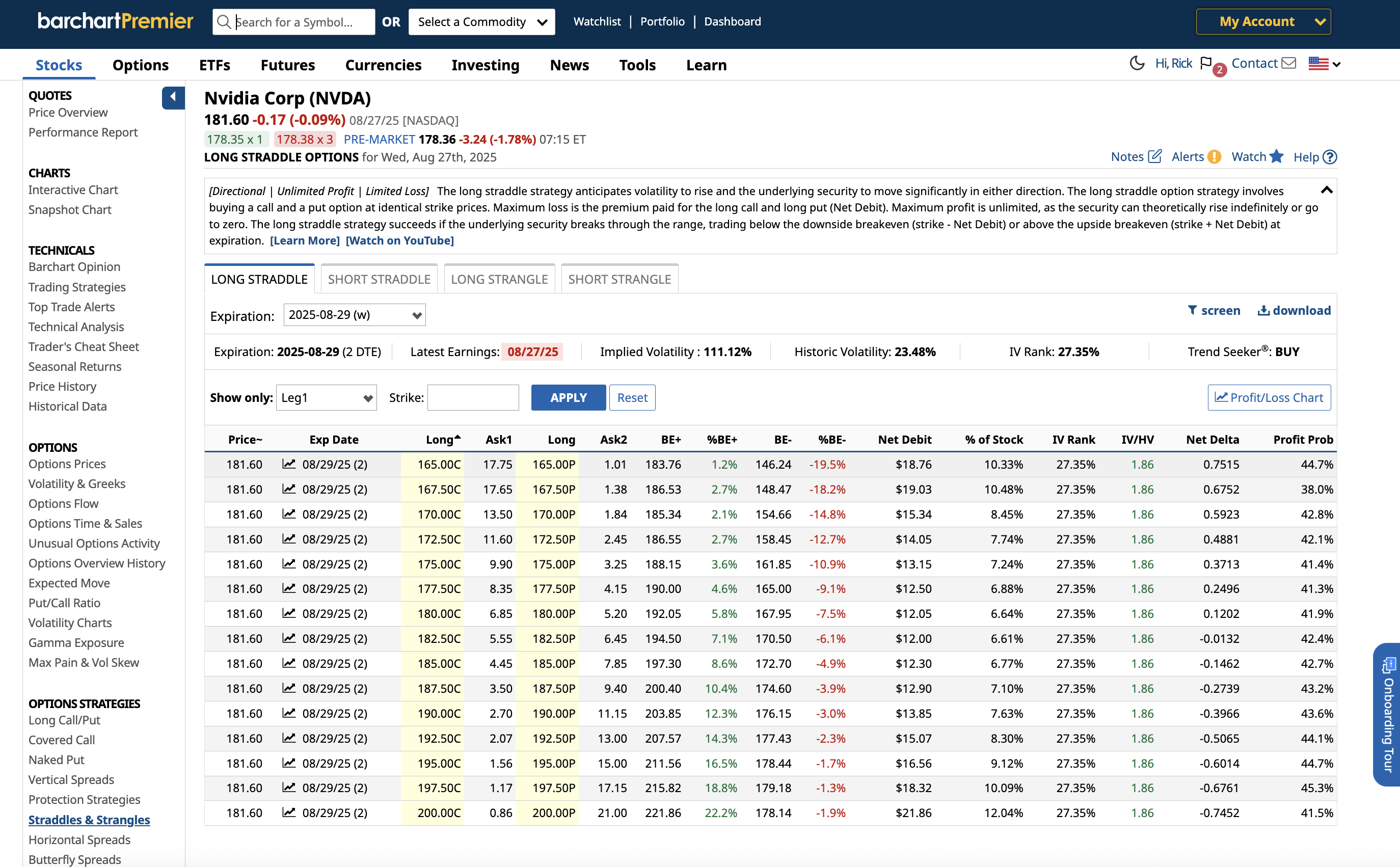Screen dimensions: 1400x867
Task: Expand the My Account menu
Action: (x=1263, y=22)
